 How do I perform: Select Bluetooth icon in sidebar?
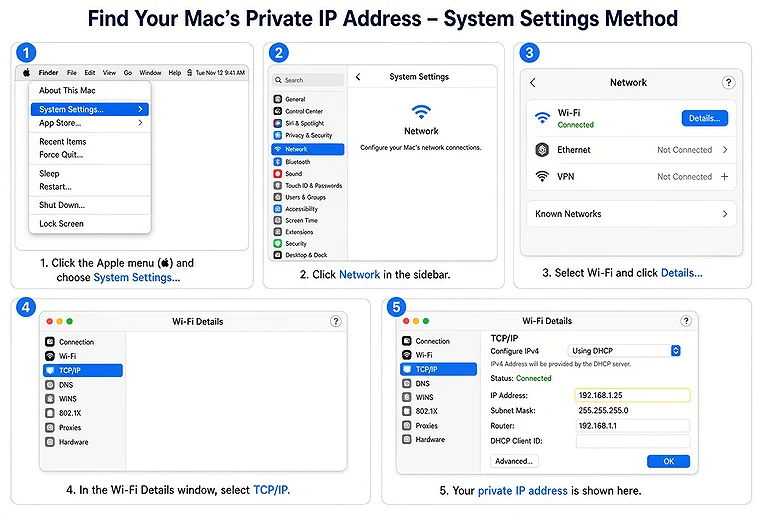pyautogui.click(x=278, y=162)
